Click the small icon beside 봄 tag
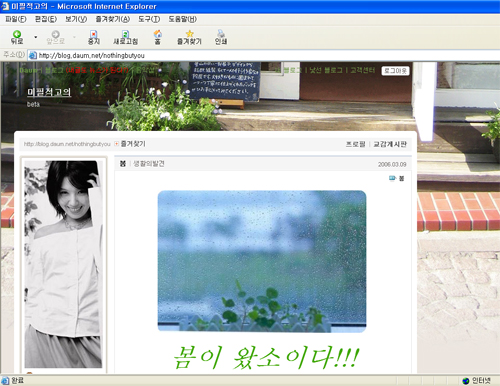This screenshot has height=386, width=500. [392, 178]
